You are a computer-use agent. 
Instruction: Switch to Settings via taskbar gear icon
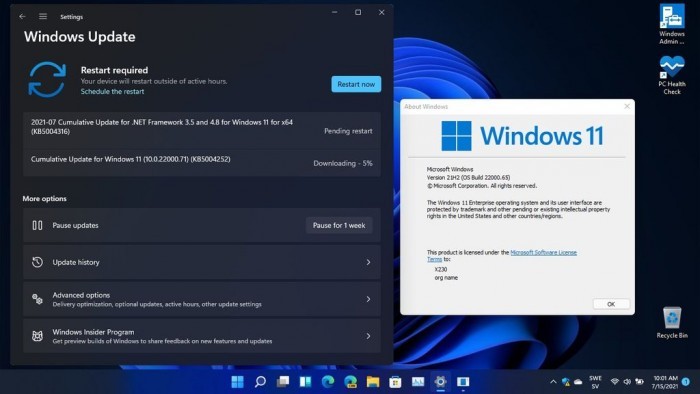click(440, 382)
